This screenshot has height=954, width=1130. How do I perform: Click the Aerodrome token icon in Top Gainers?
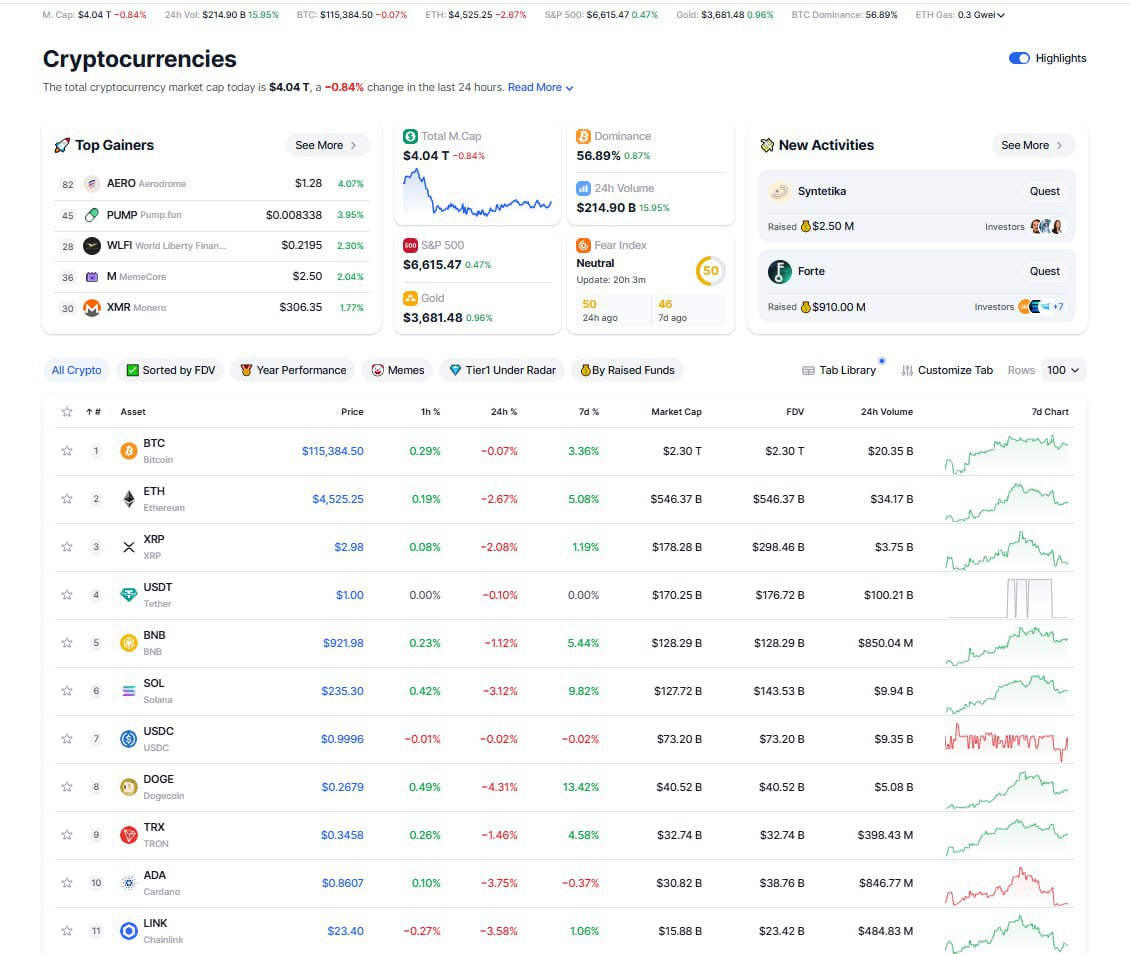tap(92, 184)
